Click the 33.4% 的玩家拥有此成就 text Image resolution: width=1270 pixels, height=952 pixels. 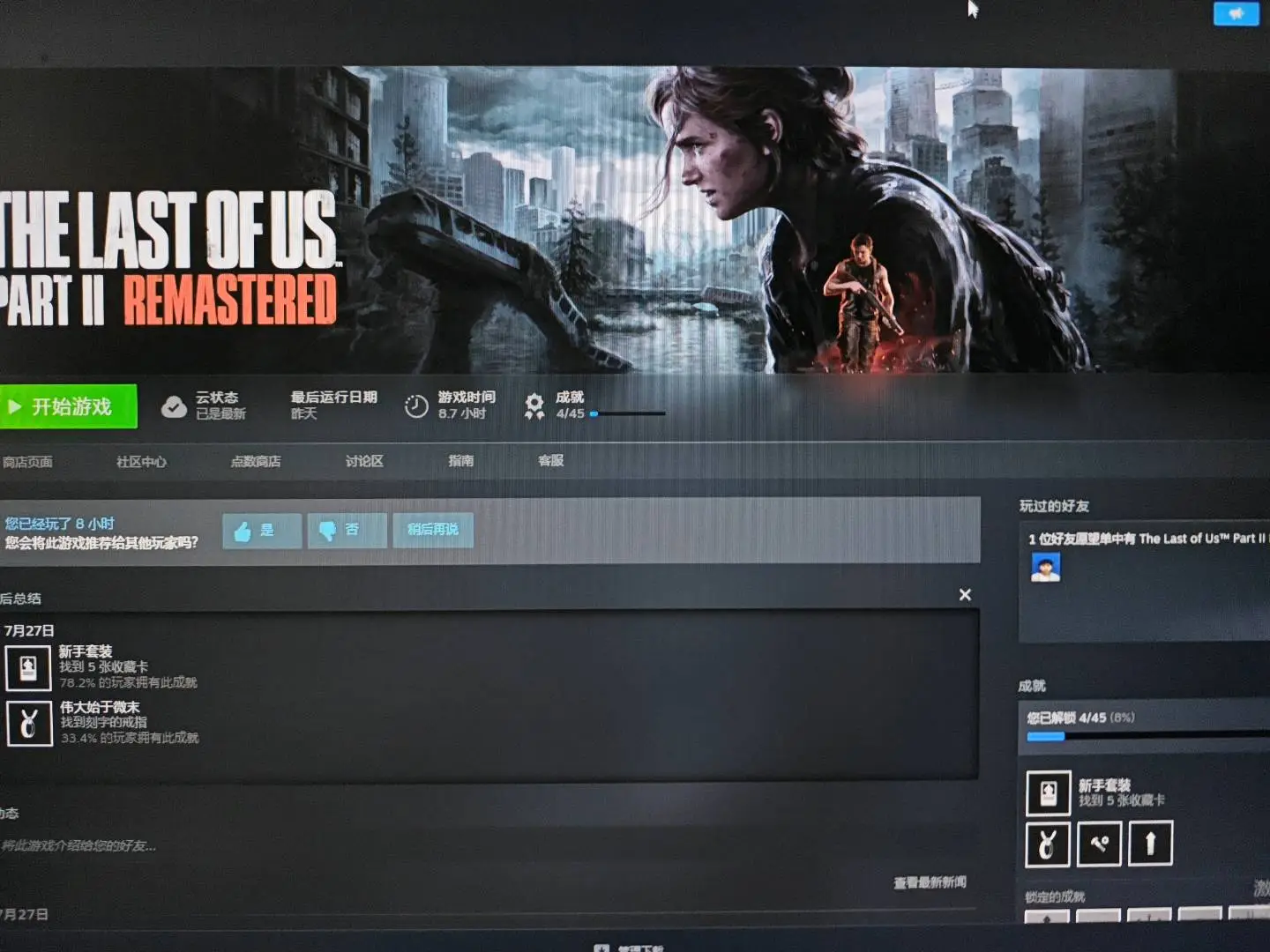(131, 738)
